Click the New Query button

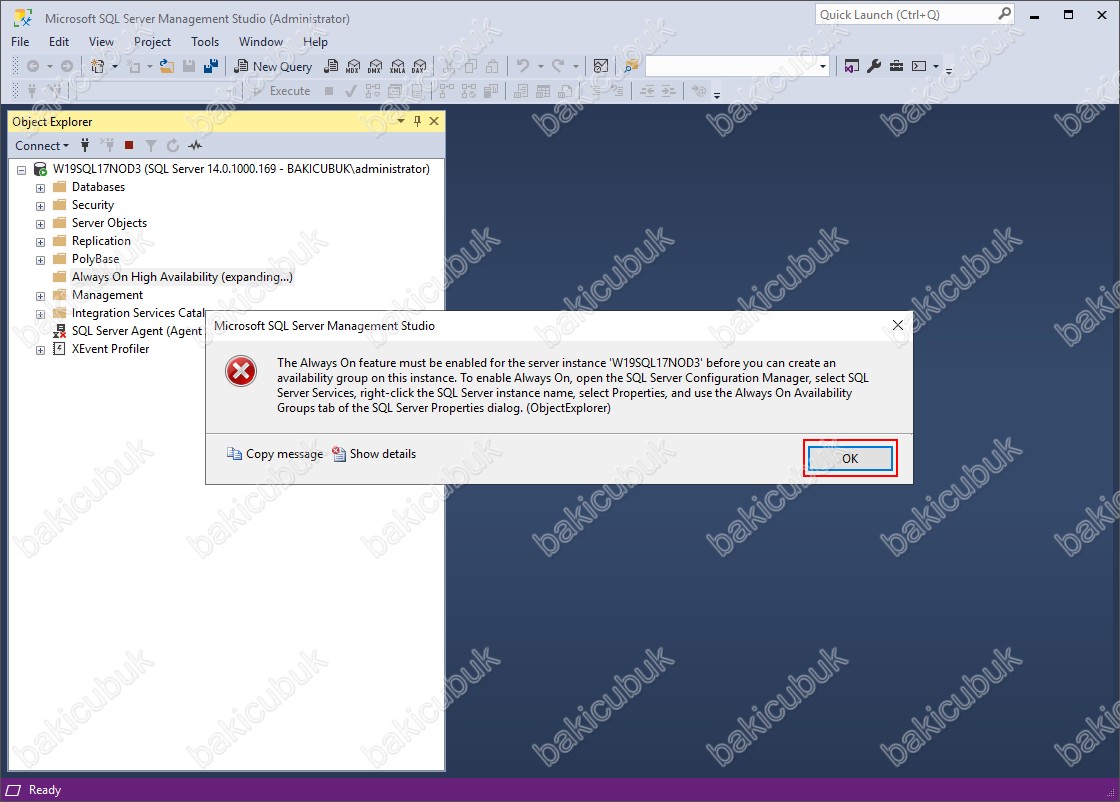[x=274, y=66]
